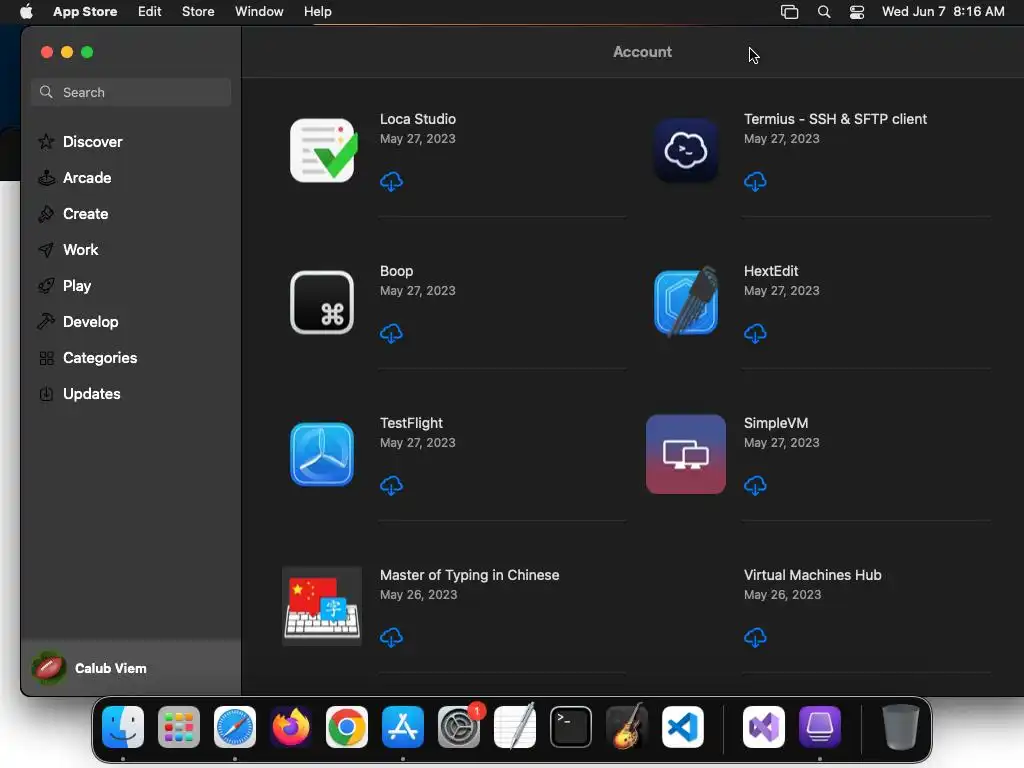
Task: Open Finder from the Dock
Action: point(123,727)
